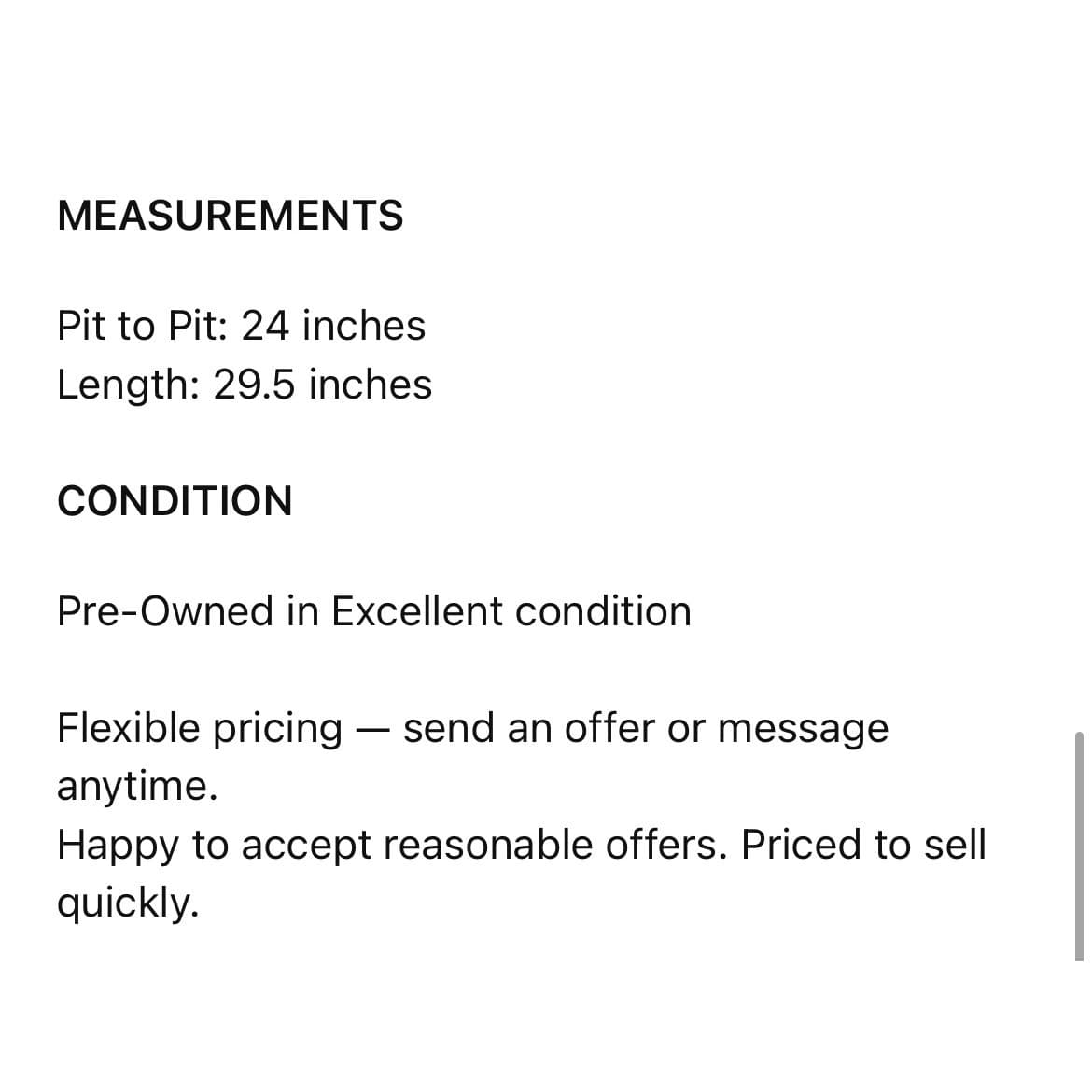Click the '29.5 inches' measurement value
The image size is (1092, 1092).
[323, 385]
